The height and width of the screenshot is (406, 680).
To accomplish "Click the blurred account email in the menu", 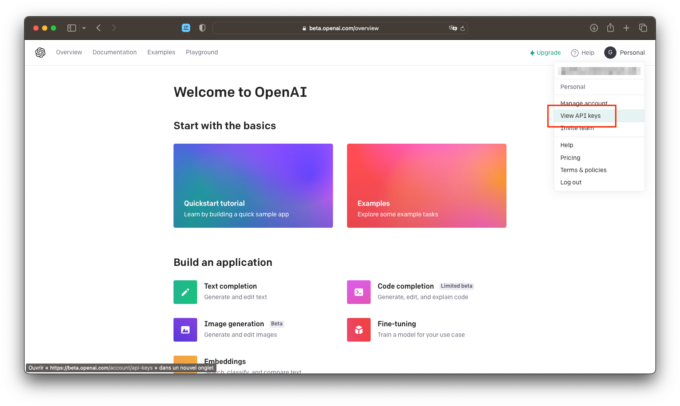I will (599, 71).
